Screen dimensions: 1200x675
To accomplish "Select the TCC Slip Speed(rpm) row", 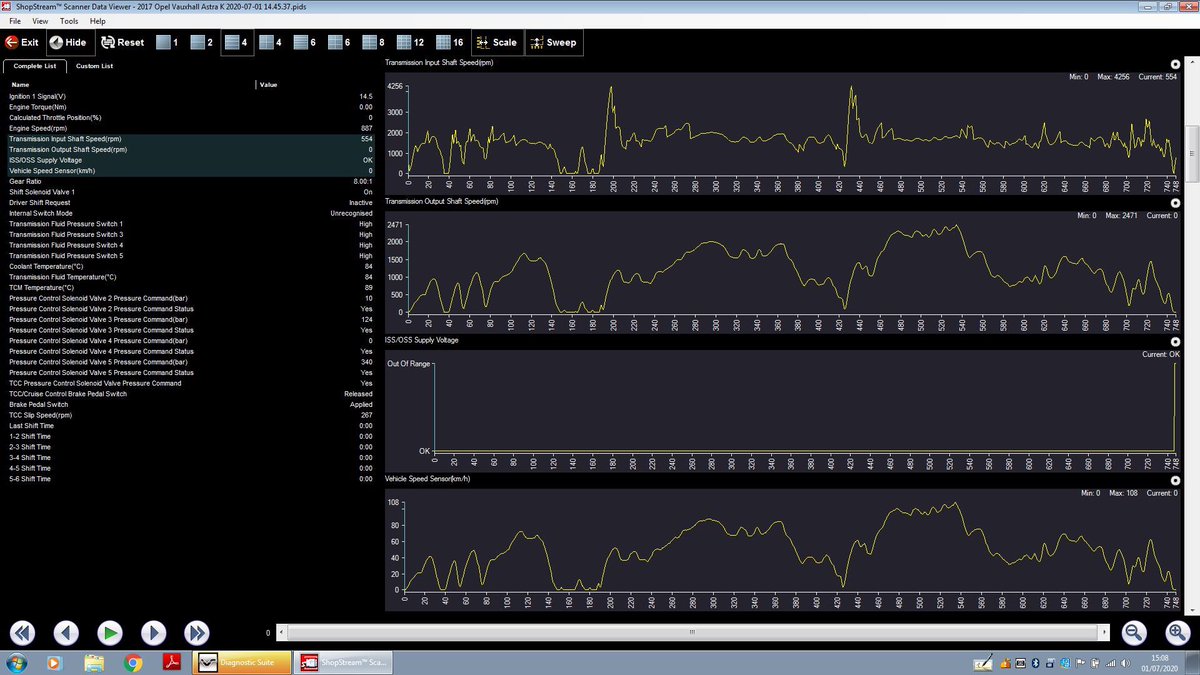I will point(190,415).
